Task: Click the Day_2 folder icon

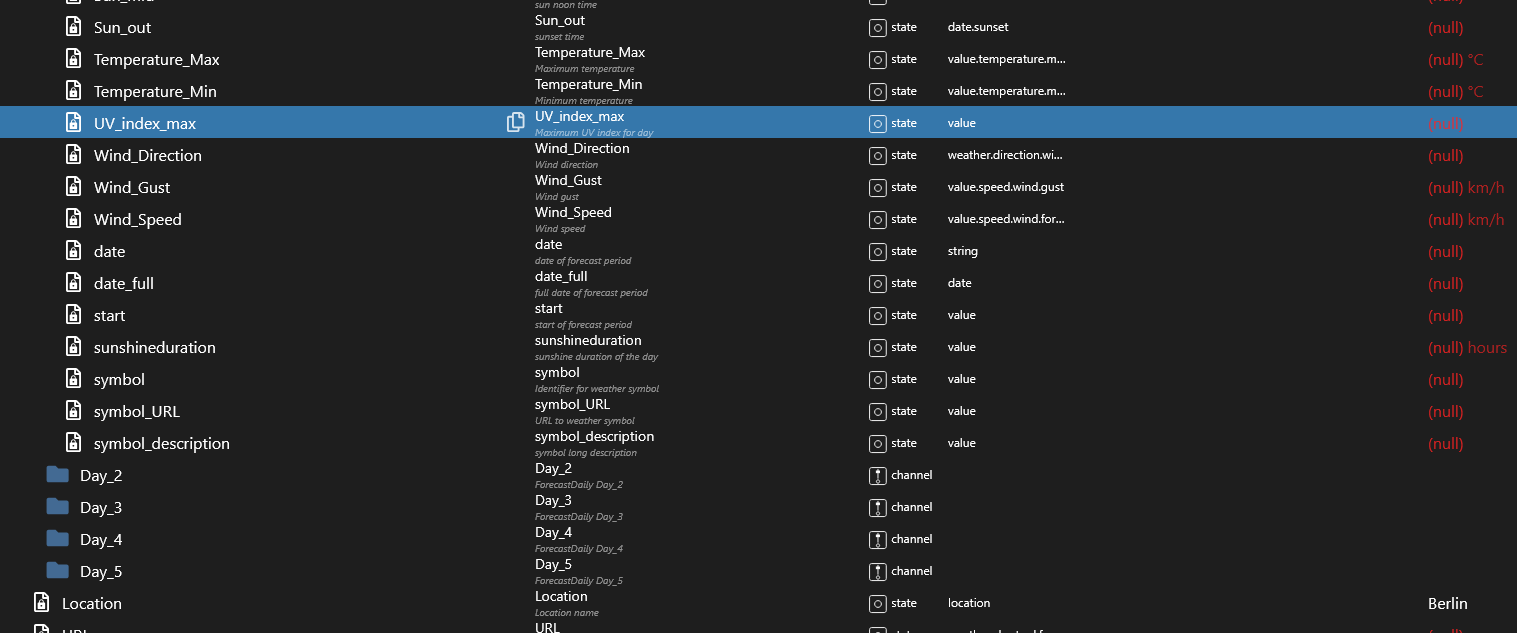Action: [58, 475]
